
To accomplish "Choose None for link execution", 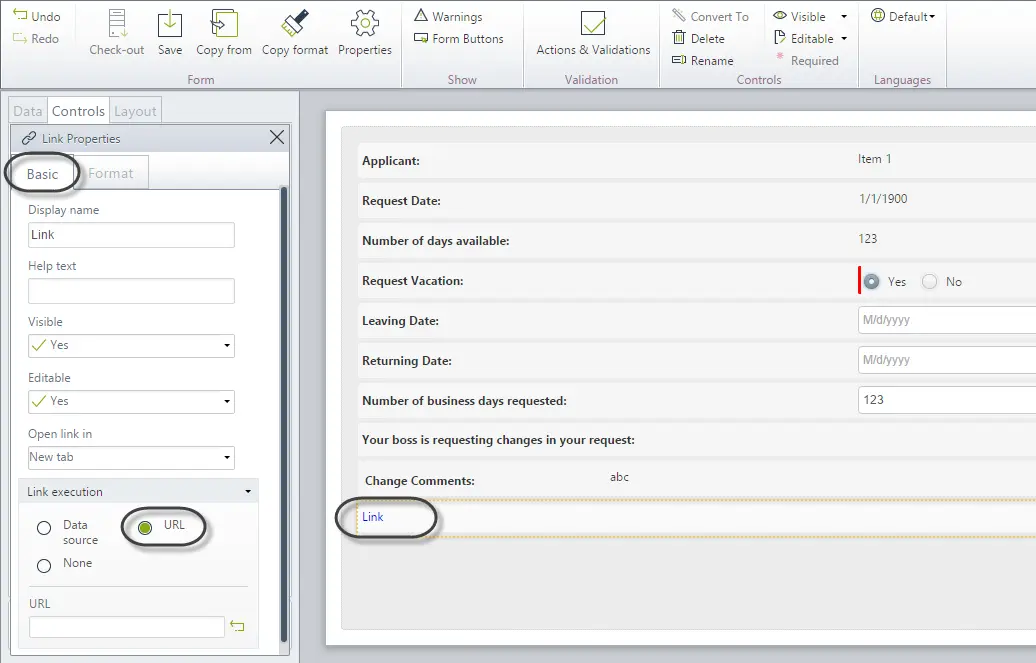I will (44, 566).
